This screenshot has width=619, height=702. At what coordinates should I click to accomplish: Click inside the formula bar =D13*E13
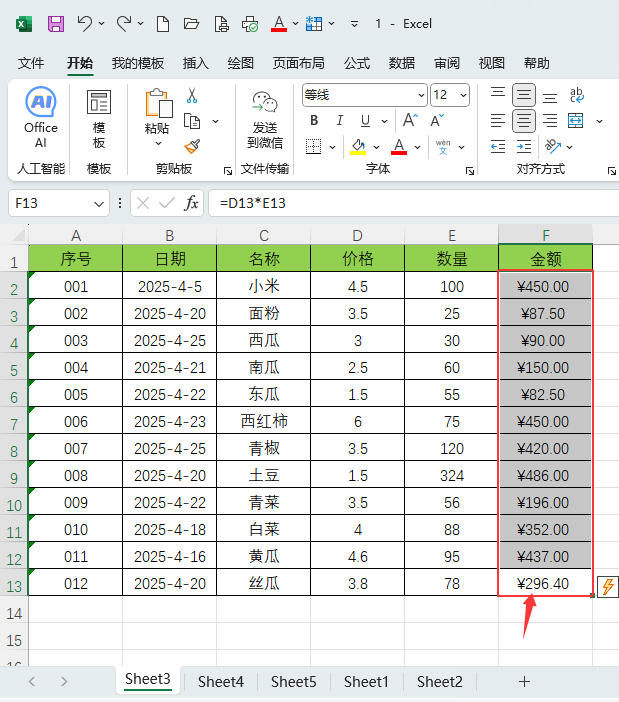click(x=414, y=203)
